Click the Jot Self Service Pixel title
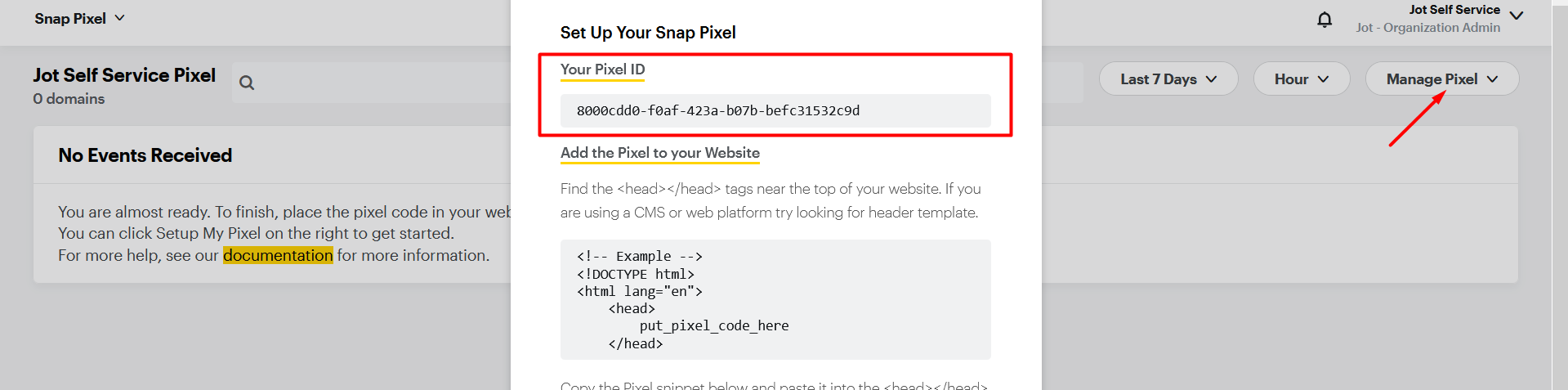1568x390 pixels. pyautogui.click(x=124, y=75)
